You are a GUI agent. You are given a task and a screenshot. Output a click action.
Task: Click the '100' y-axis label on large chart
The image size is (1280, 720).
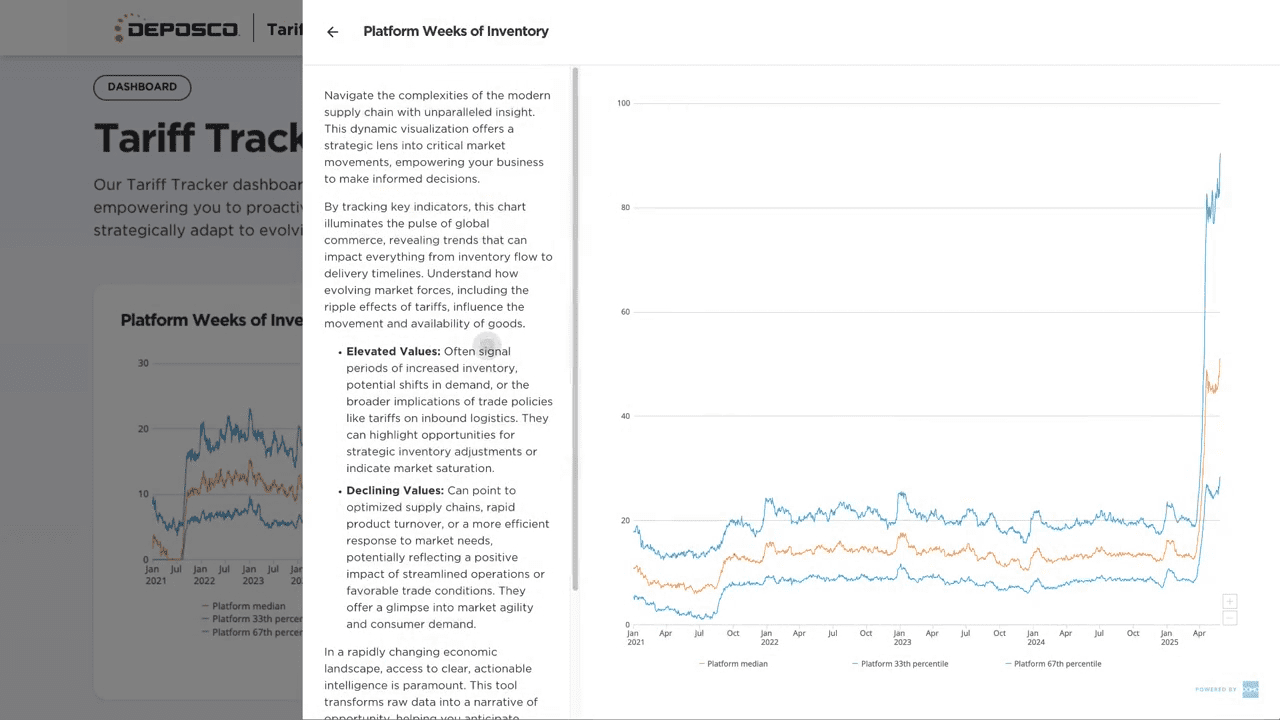pyautogui.click(x=624, y=103)
